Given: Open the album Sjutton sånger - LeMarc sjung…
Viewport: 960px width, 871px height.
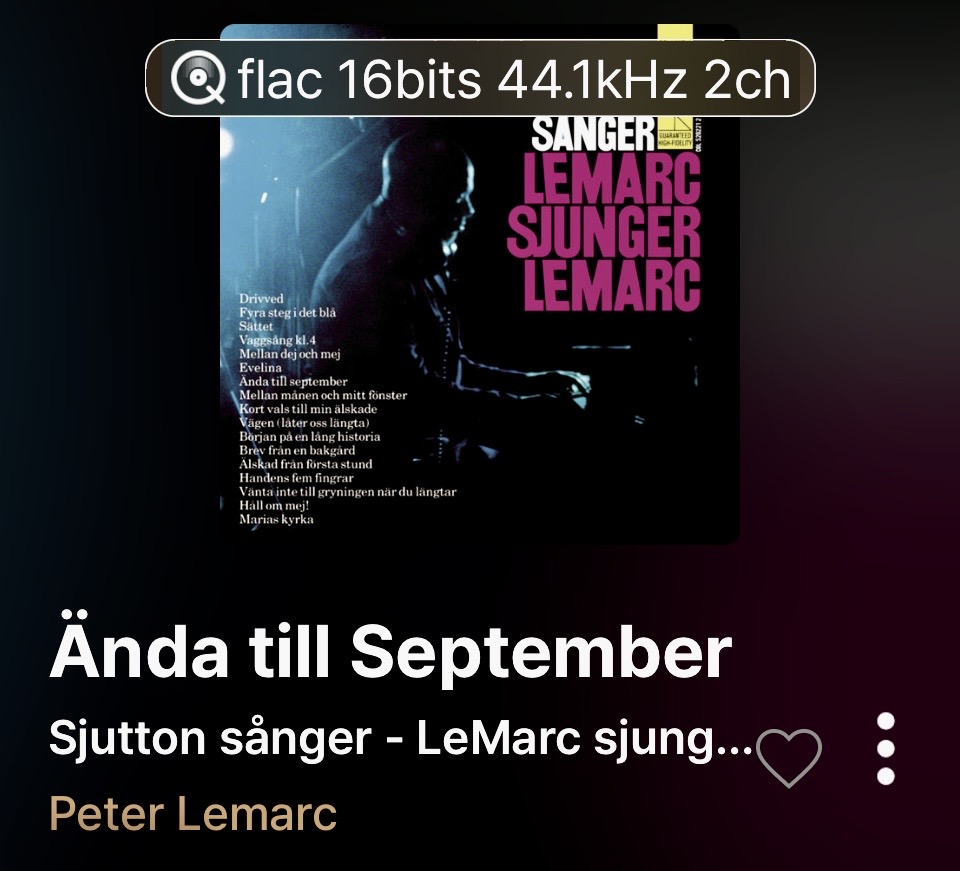Looking at the screenshot, I should point(400,739).
